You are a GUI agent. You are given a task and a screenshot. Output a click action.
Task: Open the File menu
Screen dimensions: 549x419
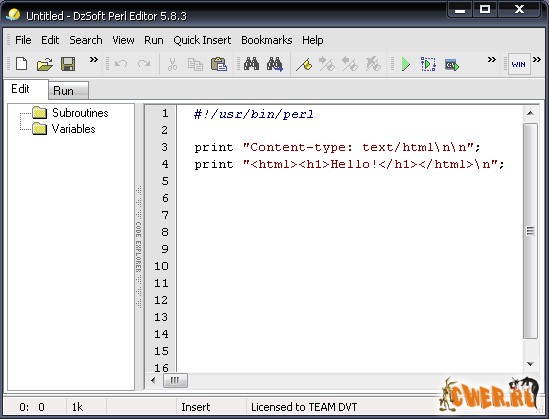(x=23, y=40)
